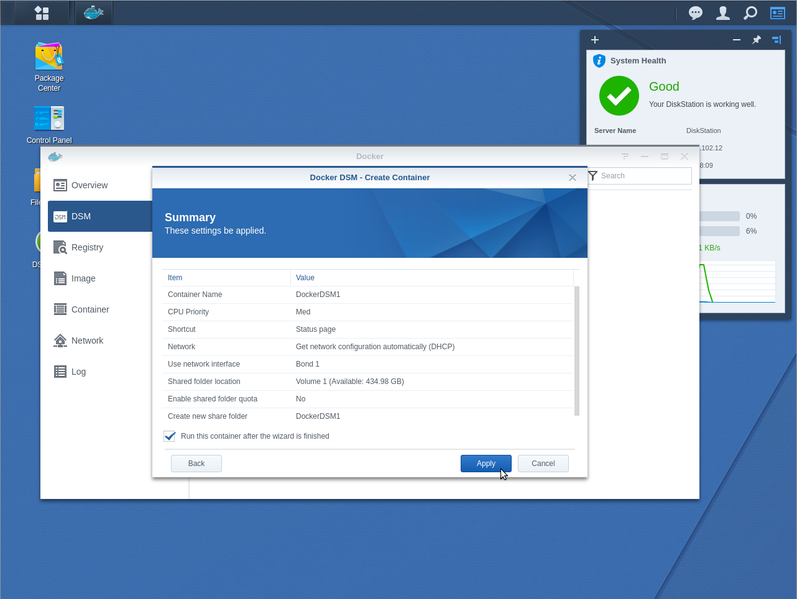Click the green Good status checkmark icon
This screenshot has width=797, height=599.
coord(619,96)
